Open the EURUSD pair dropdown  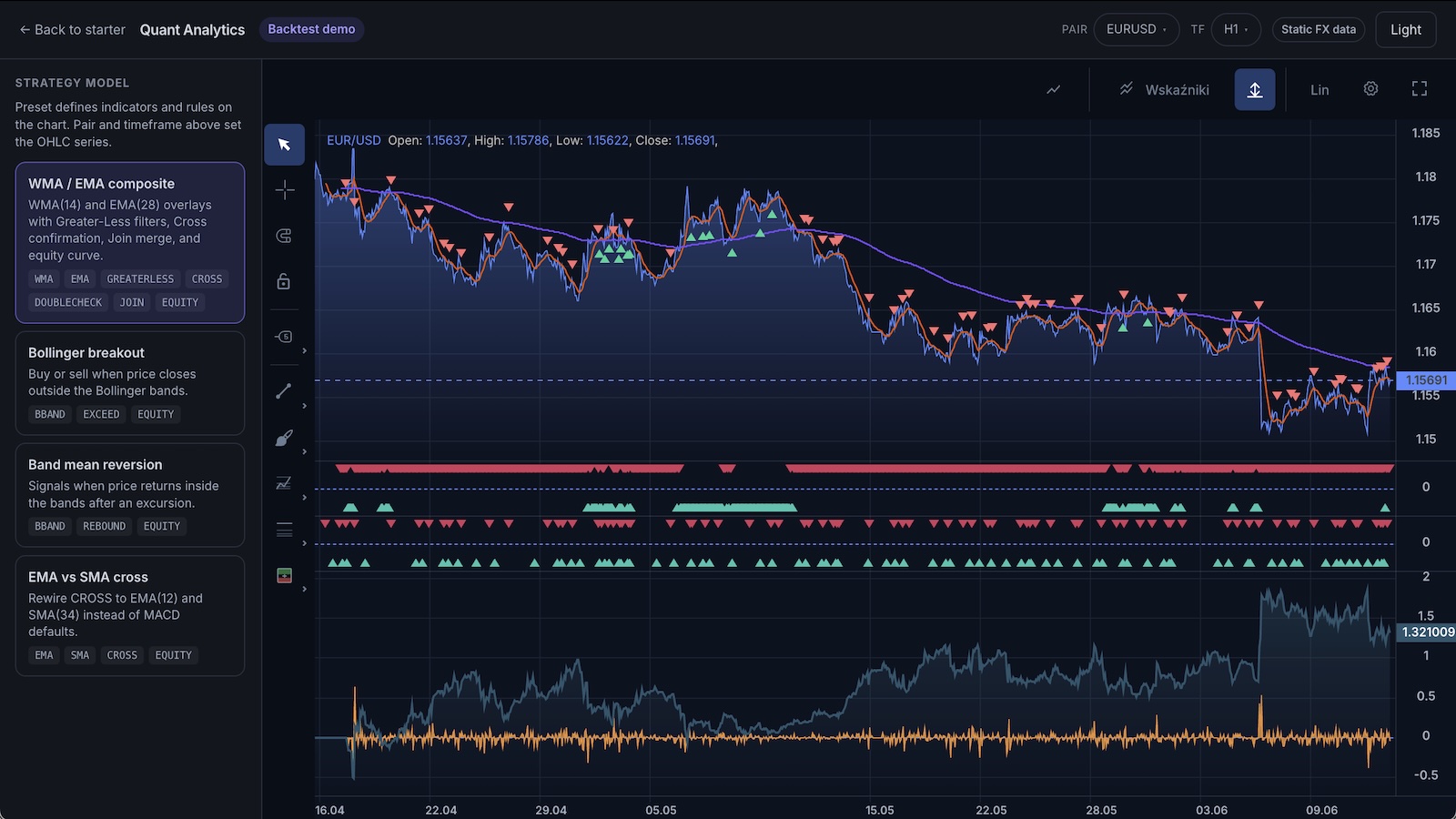point(1137,29)
